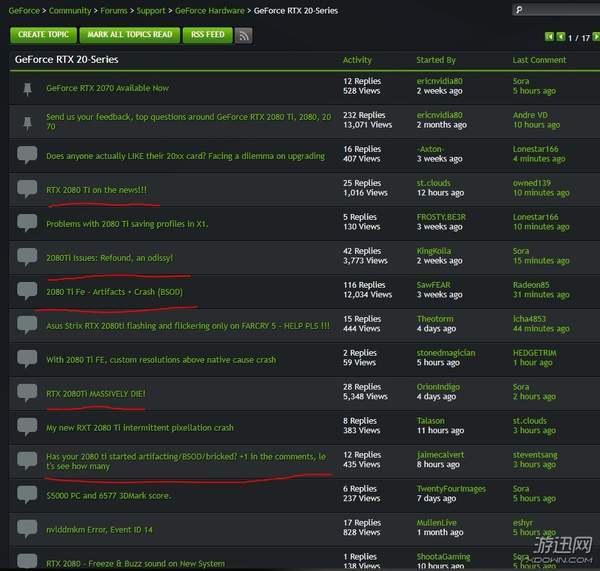Click the CREATE TOPIC button
The height and width of the screenshot is (571, 600).
[43, 35]
